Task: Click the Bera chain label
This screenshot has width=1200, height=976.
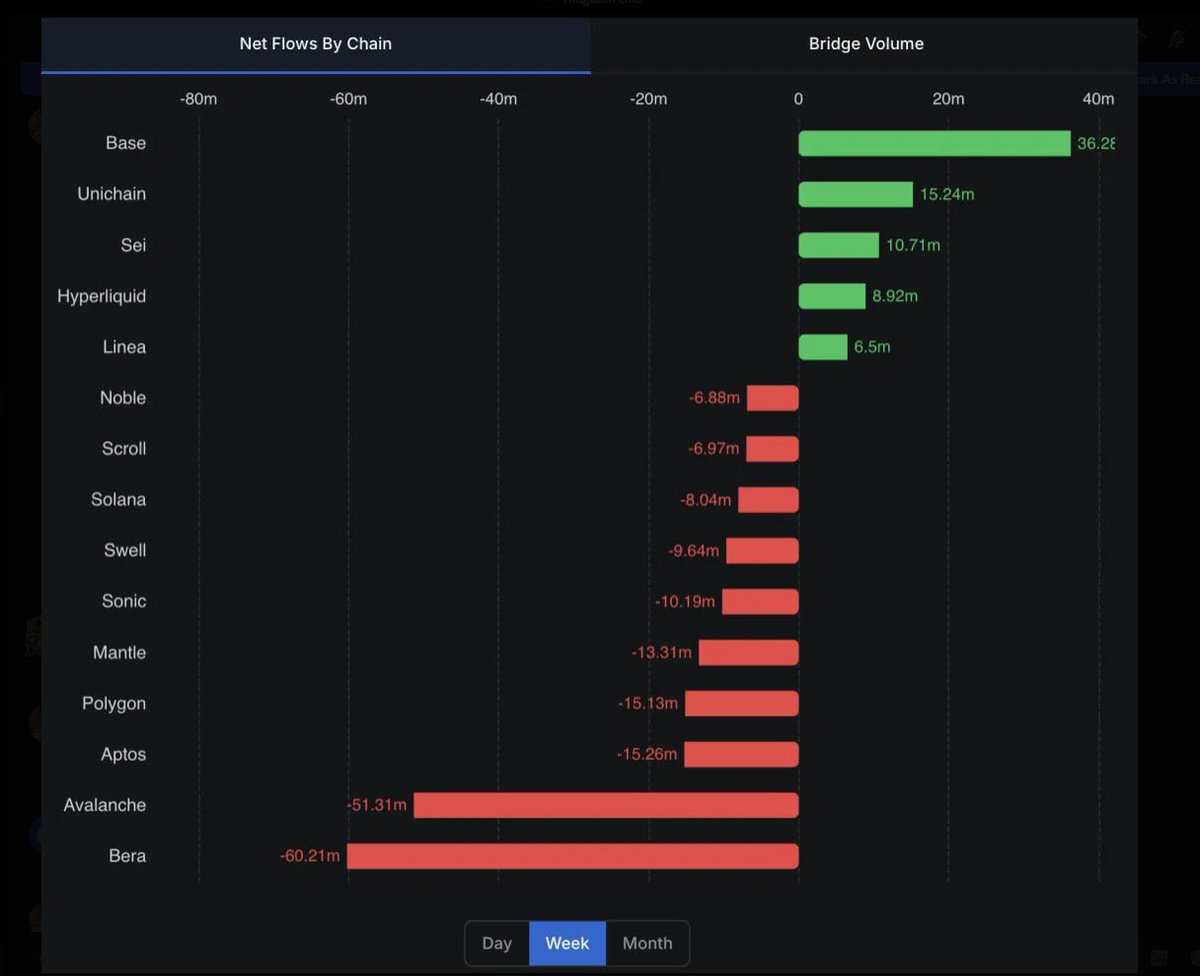Action: point(127,856)
